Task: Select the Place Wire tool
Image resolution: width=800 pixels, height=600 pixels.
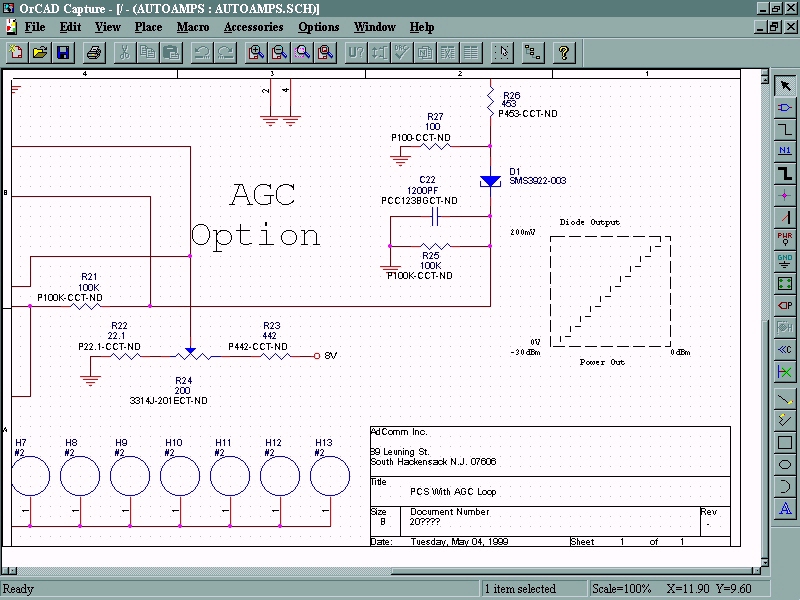Action: click(x=785, y=128)
